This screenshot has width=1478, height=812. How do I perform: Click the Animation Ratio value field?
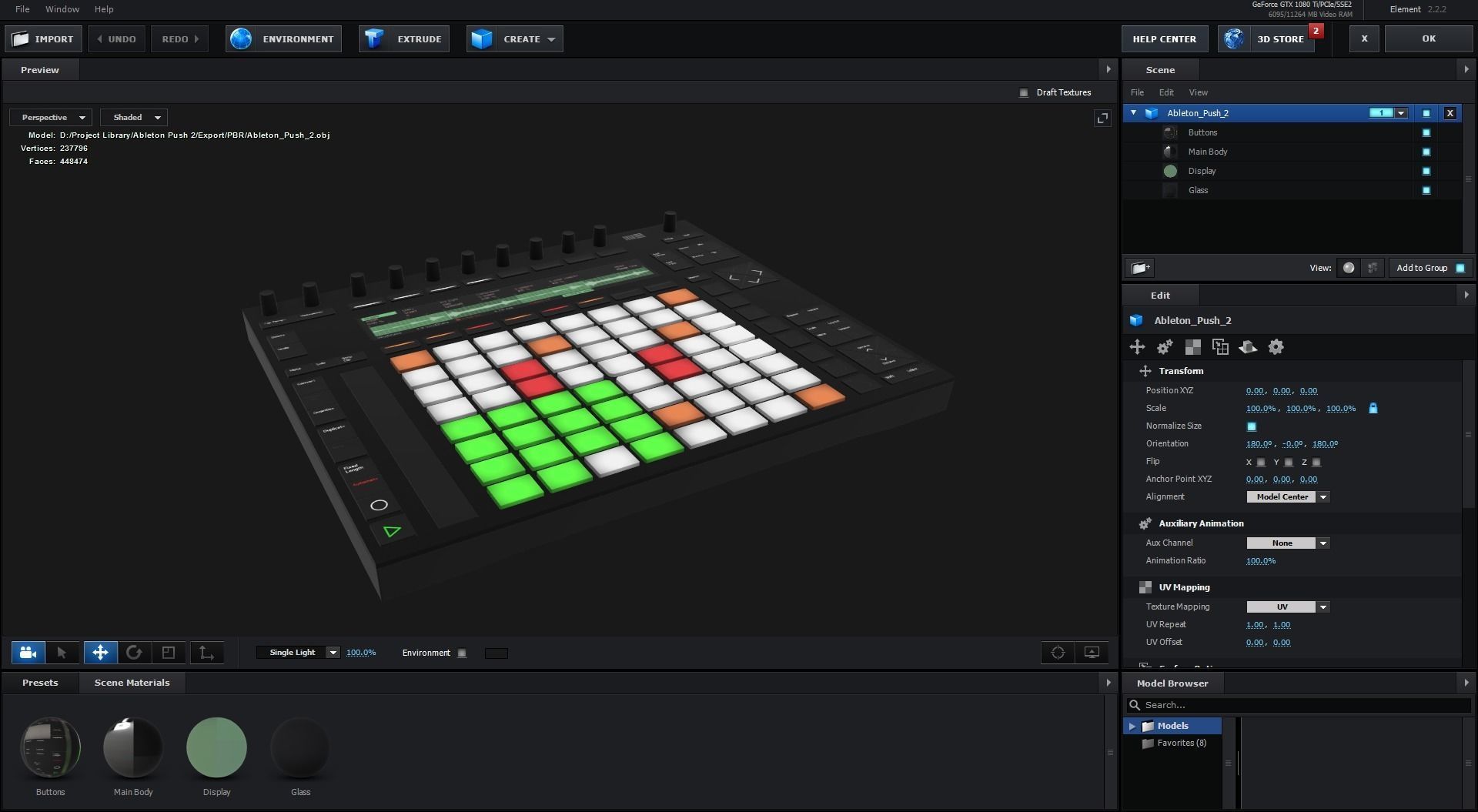point(1261,561)
